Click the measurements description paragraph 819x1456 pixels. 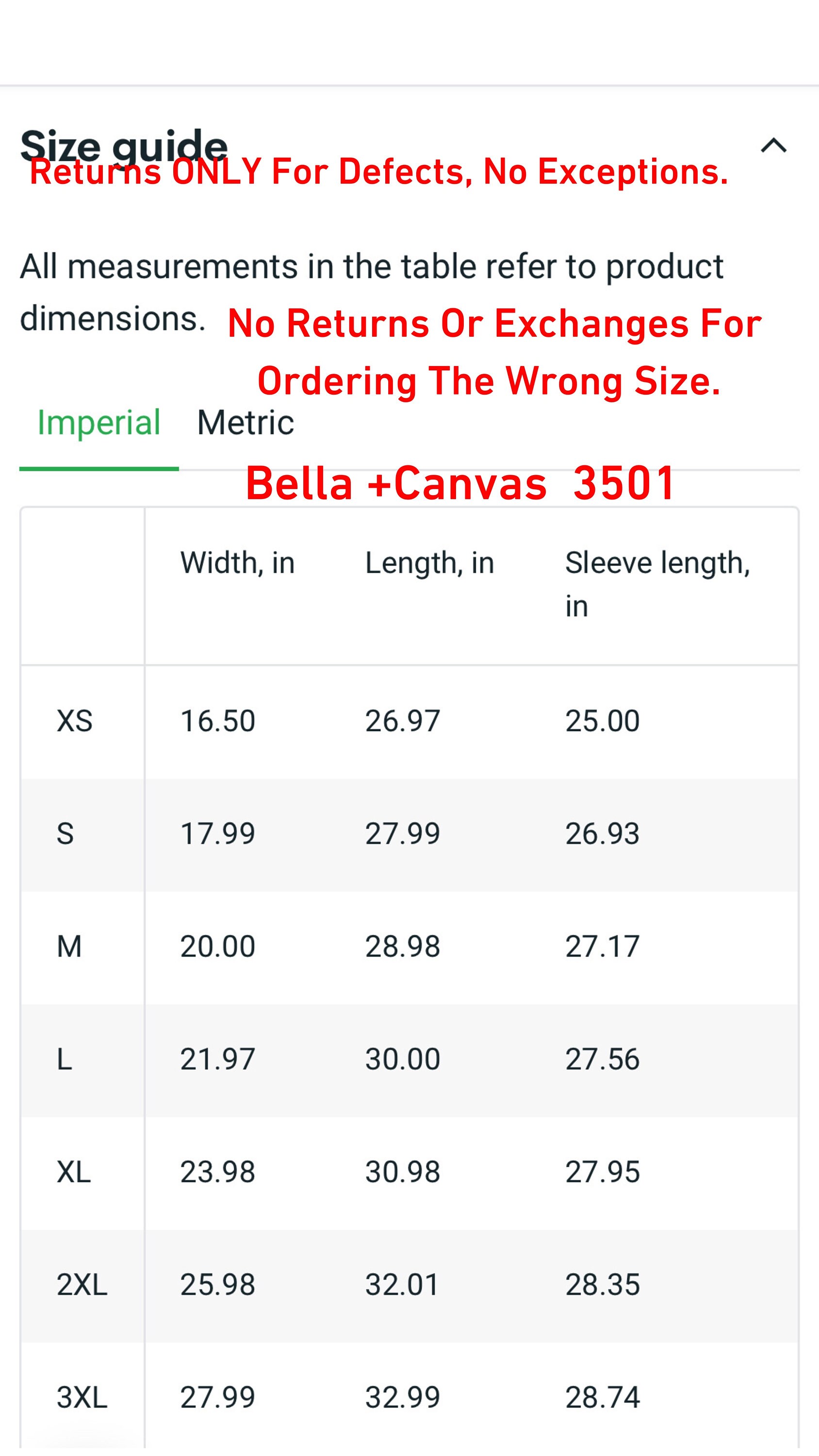[x=372, y=292]
